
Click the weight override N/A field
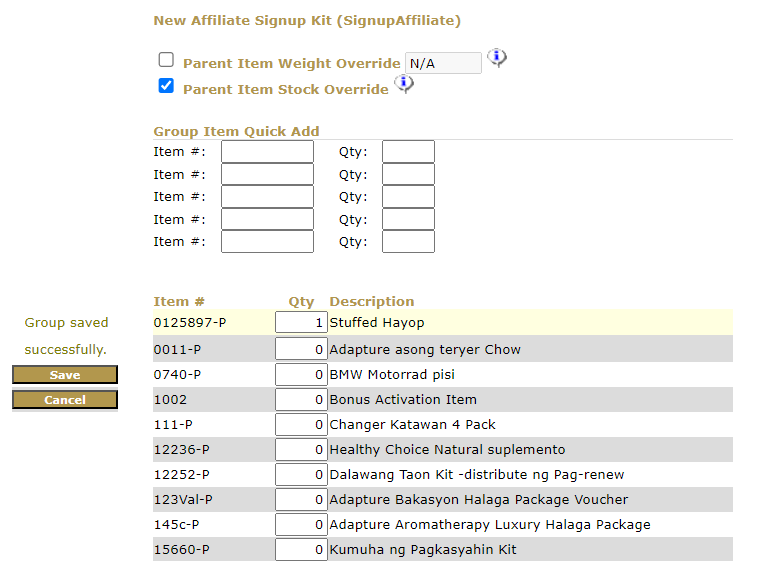click(x=443, y=63)
